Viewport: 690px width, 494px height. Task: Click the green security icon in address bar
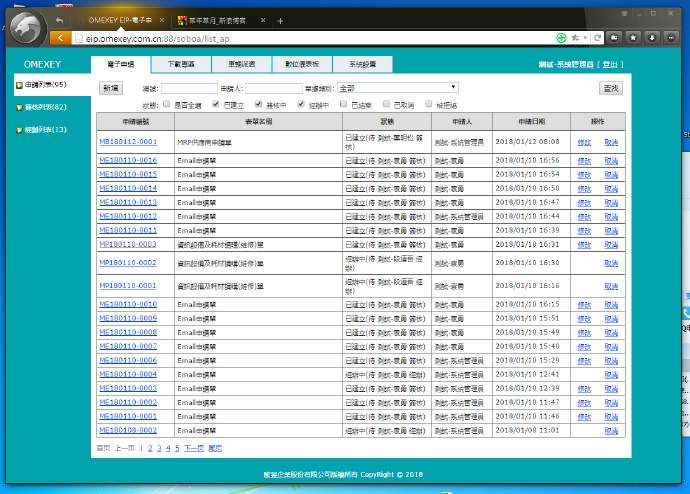[x=561, y=38]
